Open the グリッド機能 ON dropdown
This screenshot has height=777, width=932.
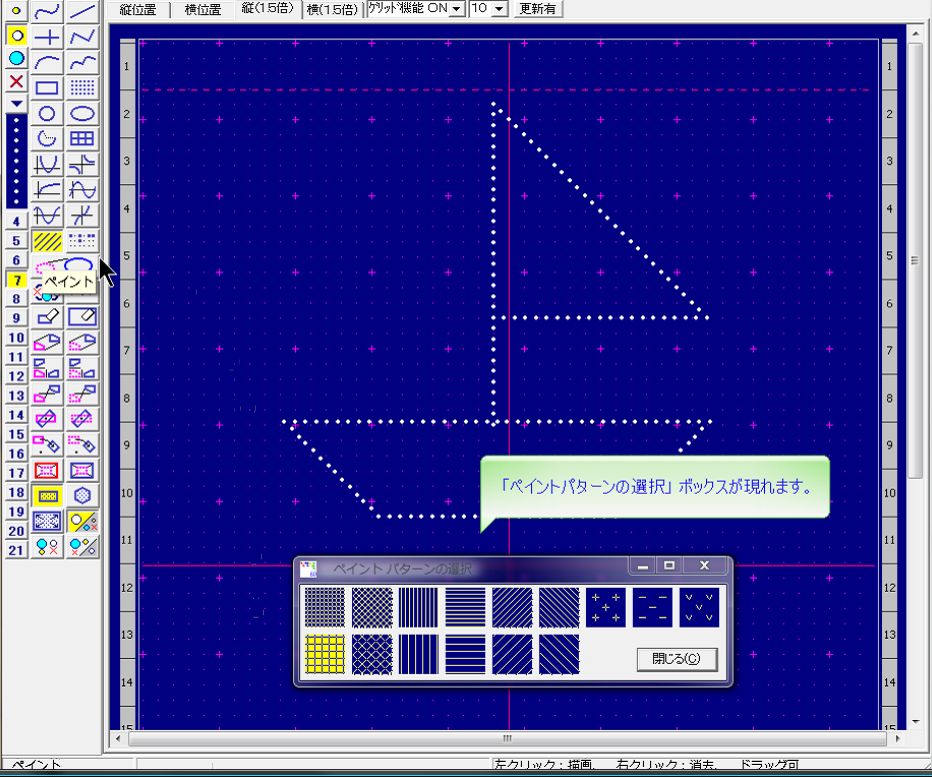click(456, 9)
